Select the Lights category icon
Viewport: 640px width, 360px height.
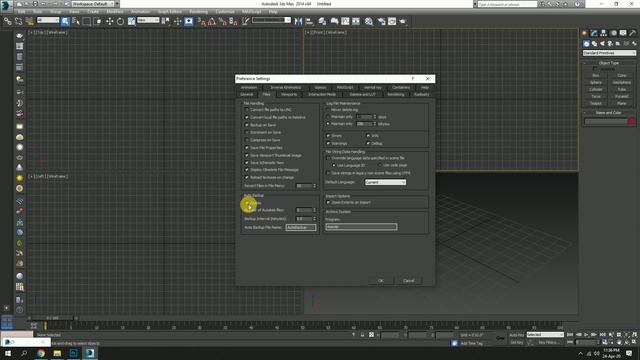[602, 43]
